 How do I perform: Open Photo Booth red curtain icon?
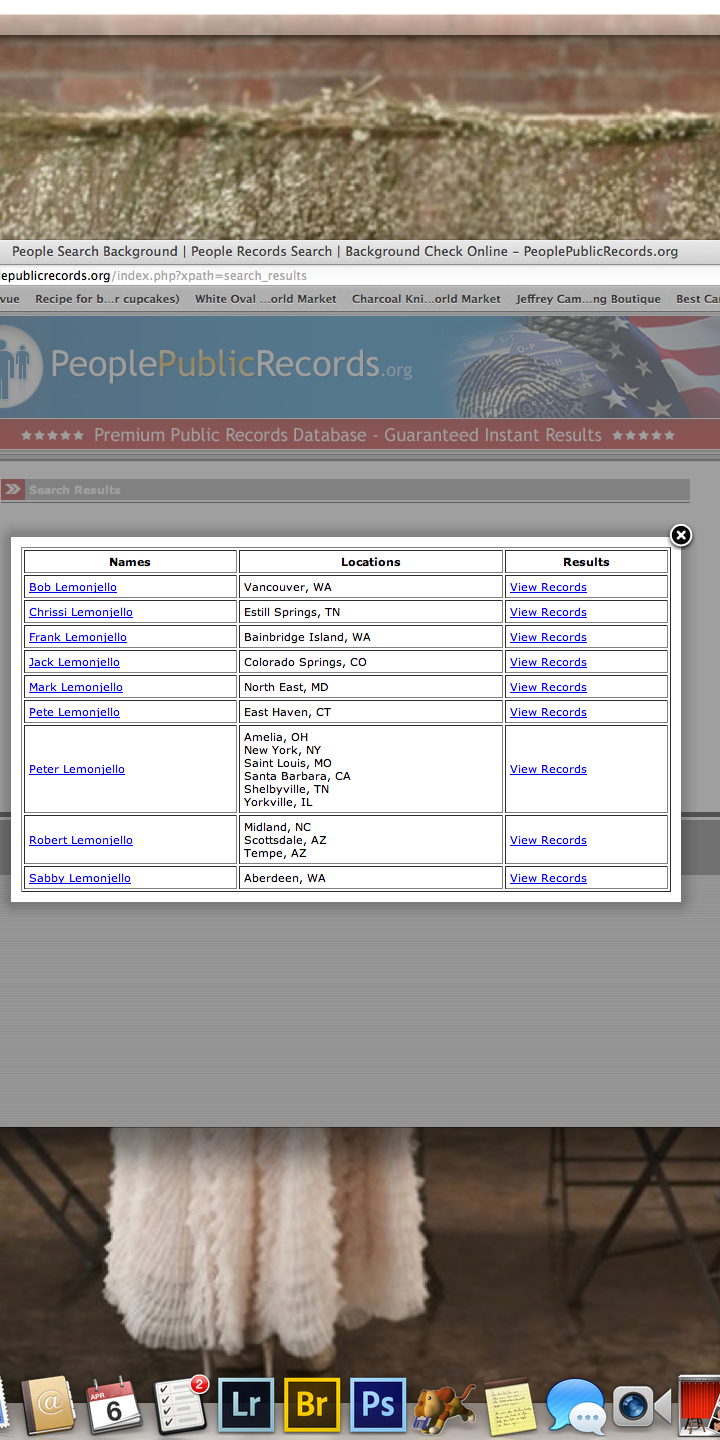pos(700,1406)
